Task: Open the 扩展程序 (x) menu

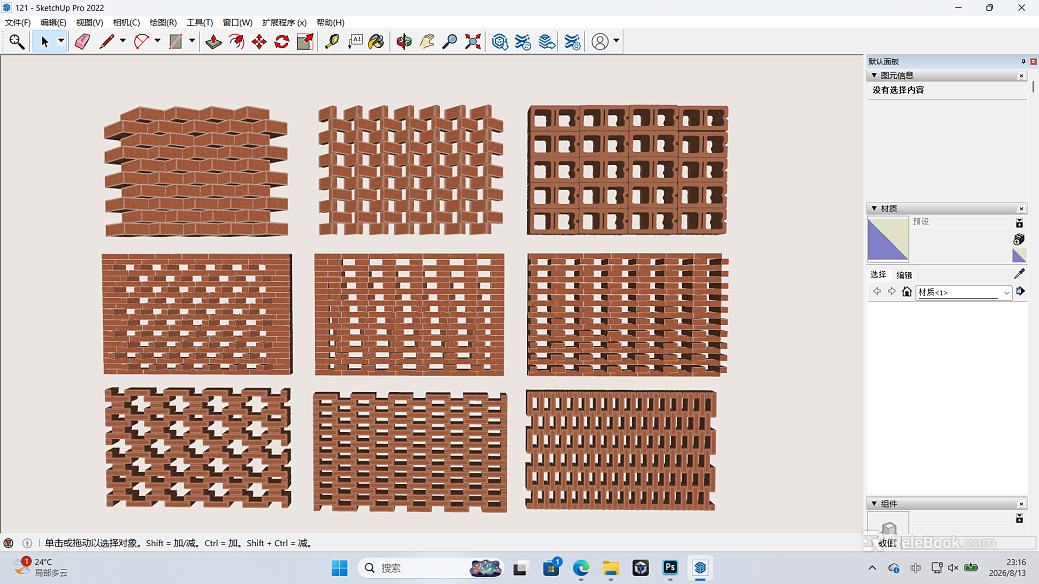Action: click(x=284, y=23)
